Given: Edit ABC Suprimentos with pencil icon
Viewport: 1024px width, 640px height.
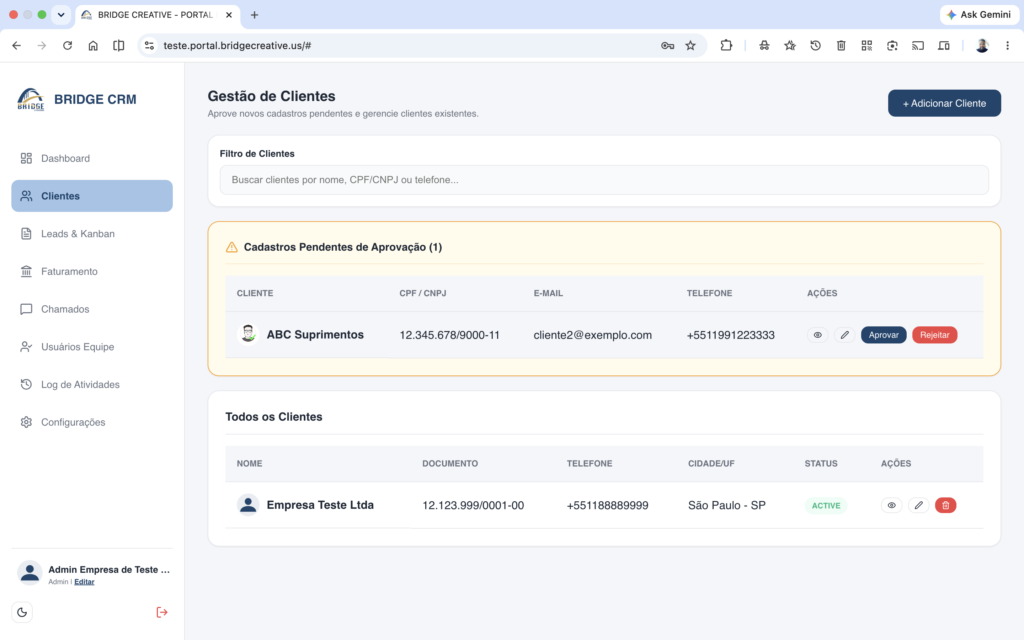Looking at the screenshot, I should (844, 335).
